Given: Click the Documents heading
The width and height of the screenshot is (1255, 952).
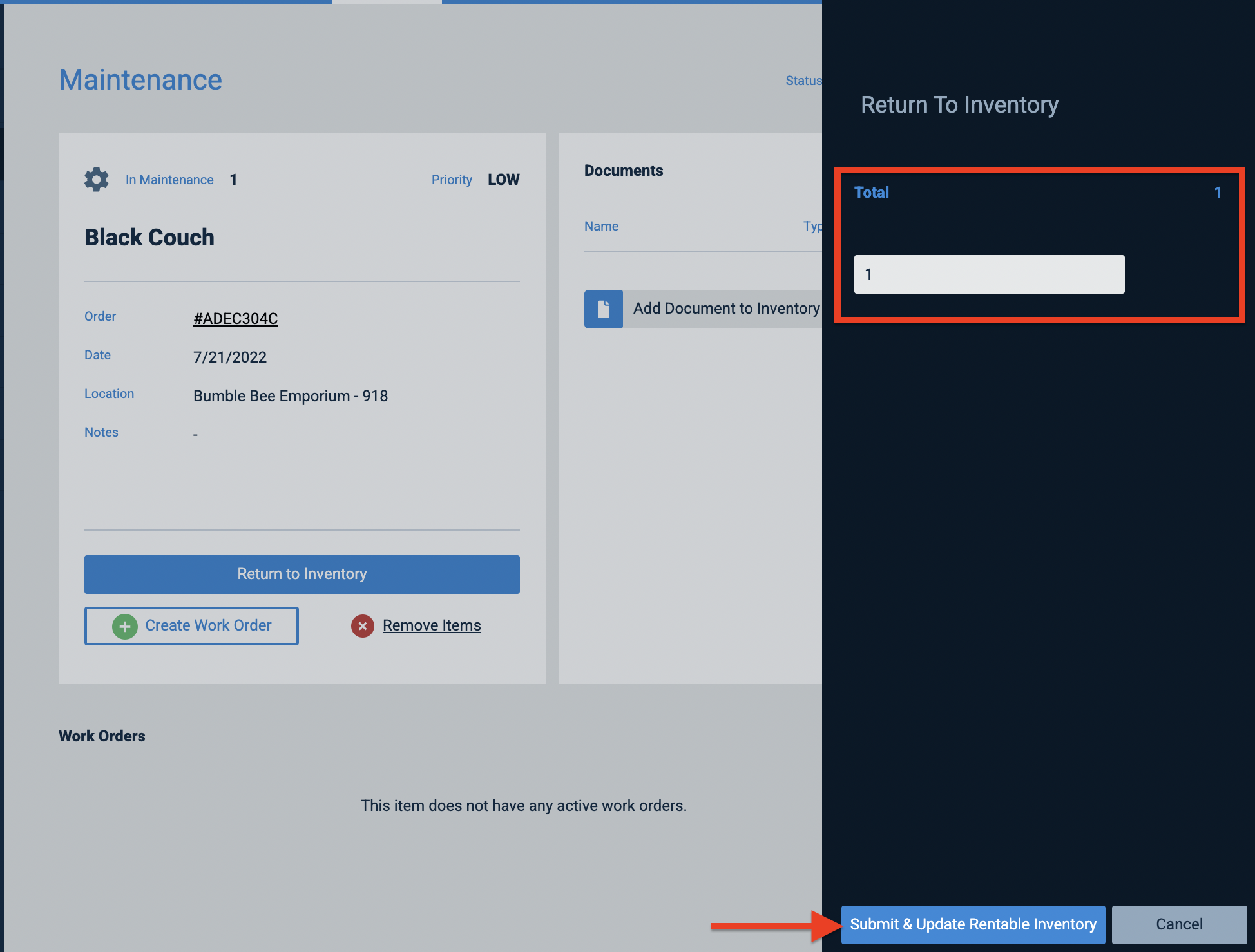Looking at the screenshot, I should (624, 171).
